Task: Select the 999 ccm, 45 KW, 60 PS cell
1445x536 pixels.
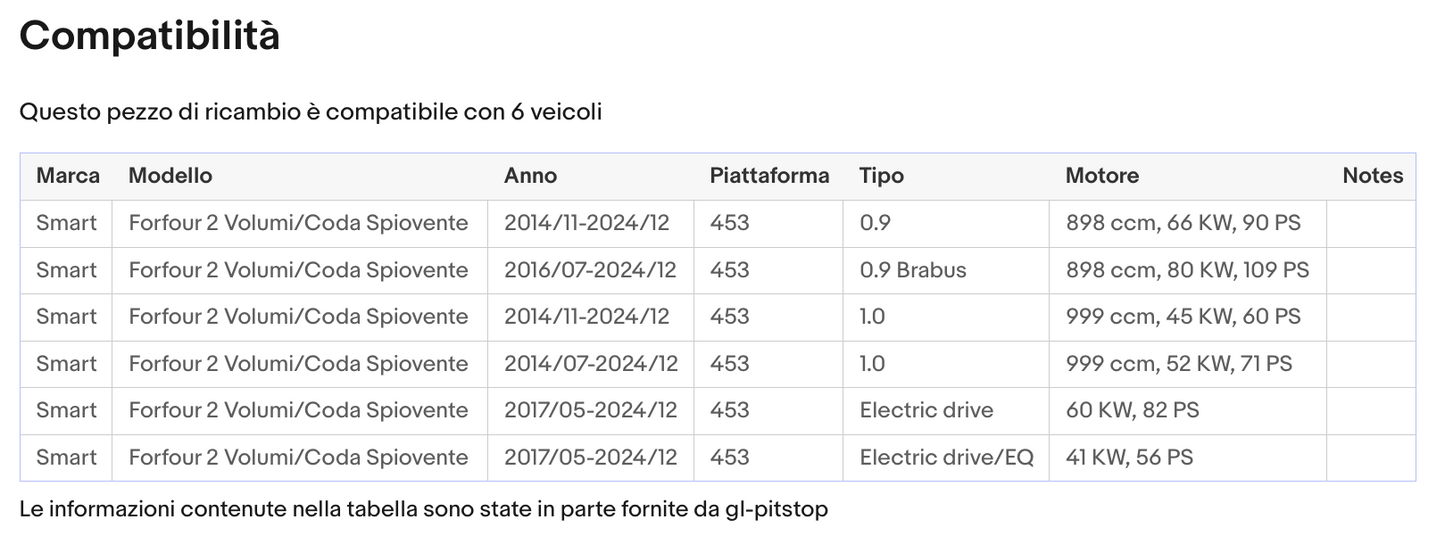Action: (x=1183, y=317)
